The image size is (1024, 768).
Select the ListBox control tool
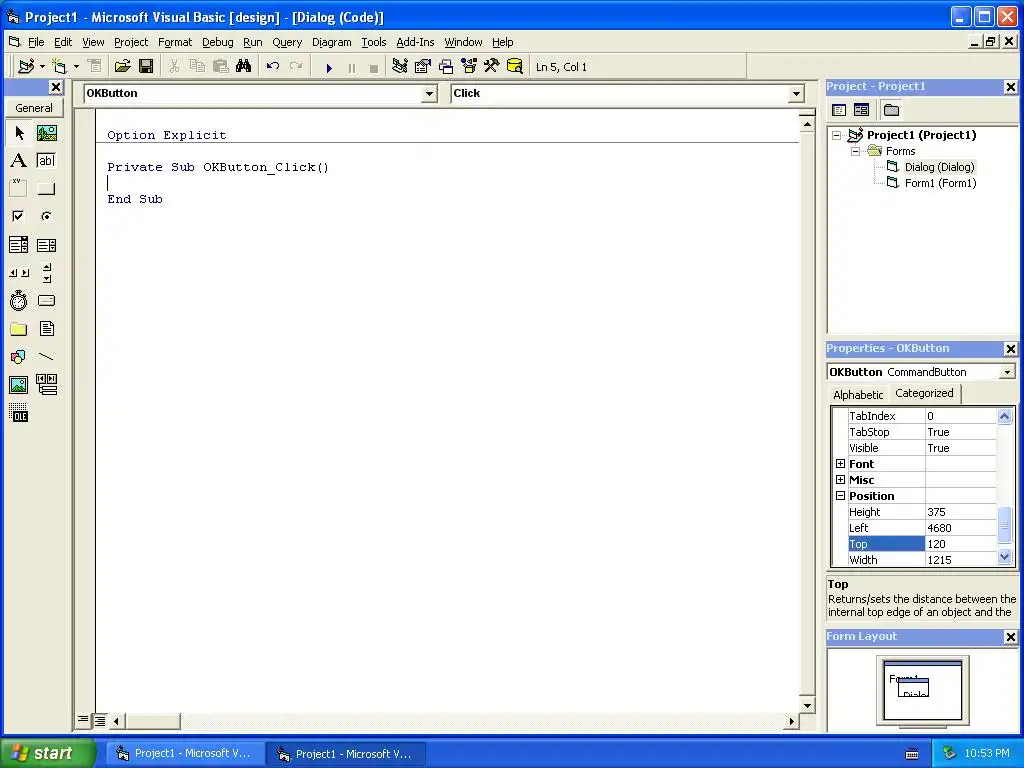(x=46, y=245)
